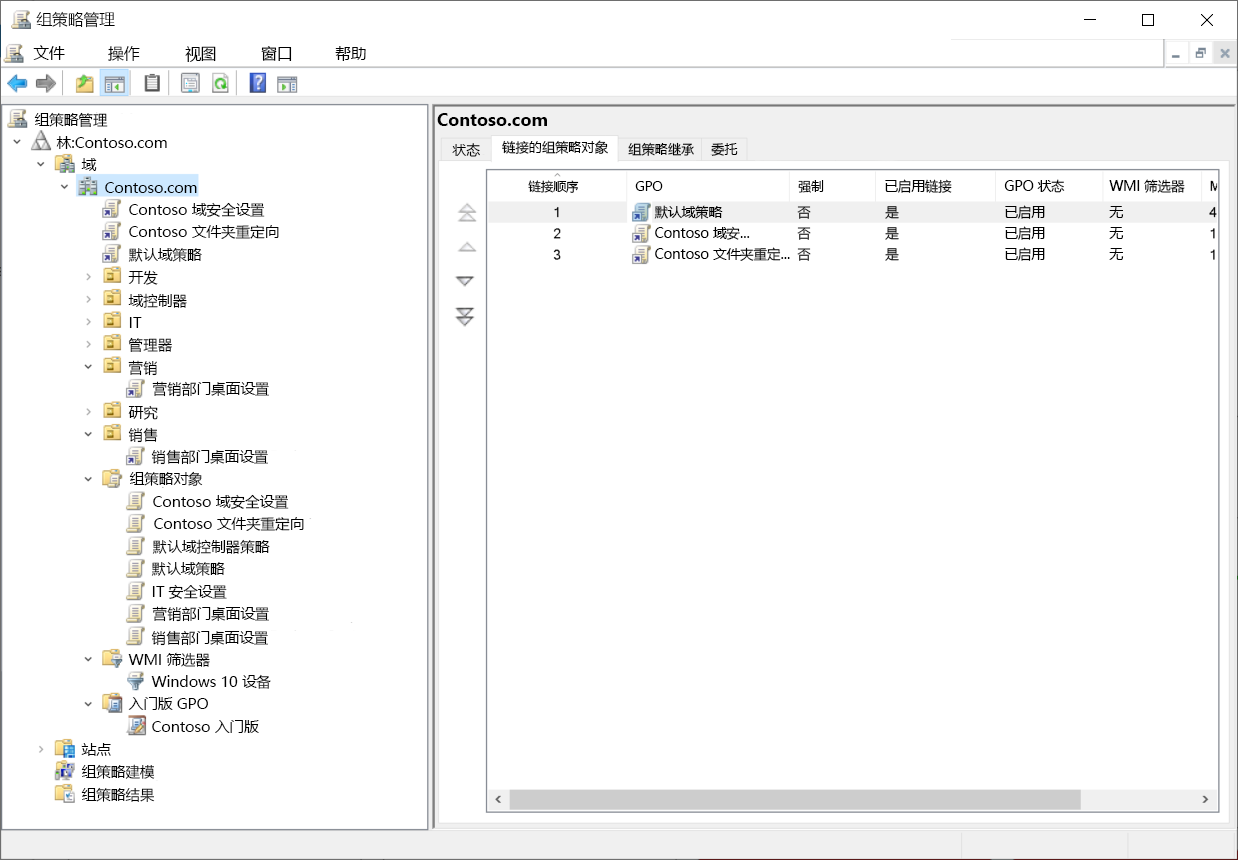Move link down one position arrow
Viewport: 1238px width, 860px height.
click(465, 281)
